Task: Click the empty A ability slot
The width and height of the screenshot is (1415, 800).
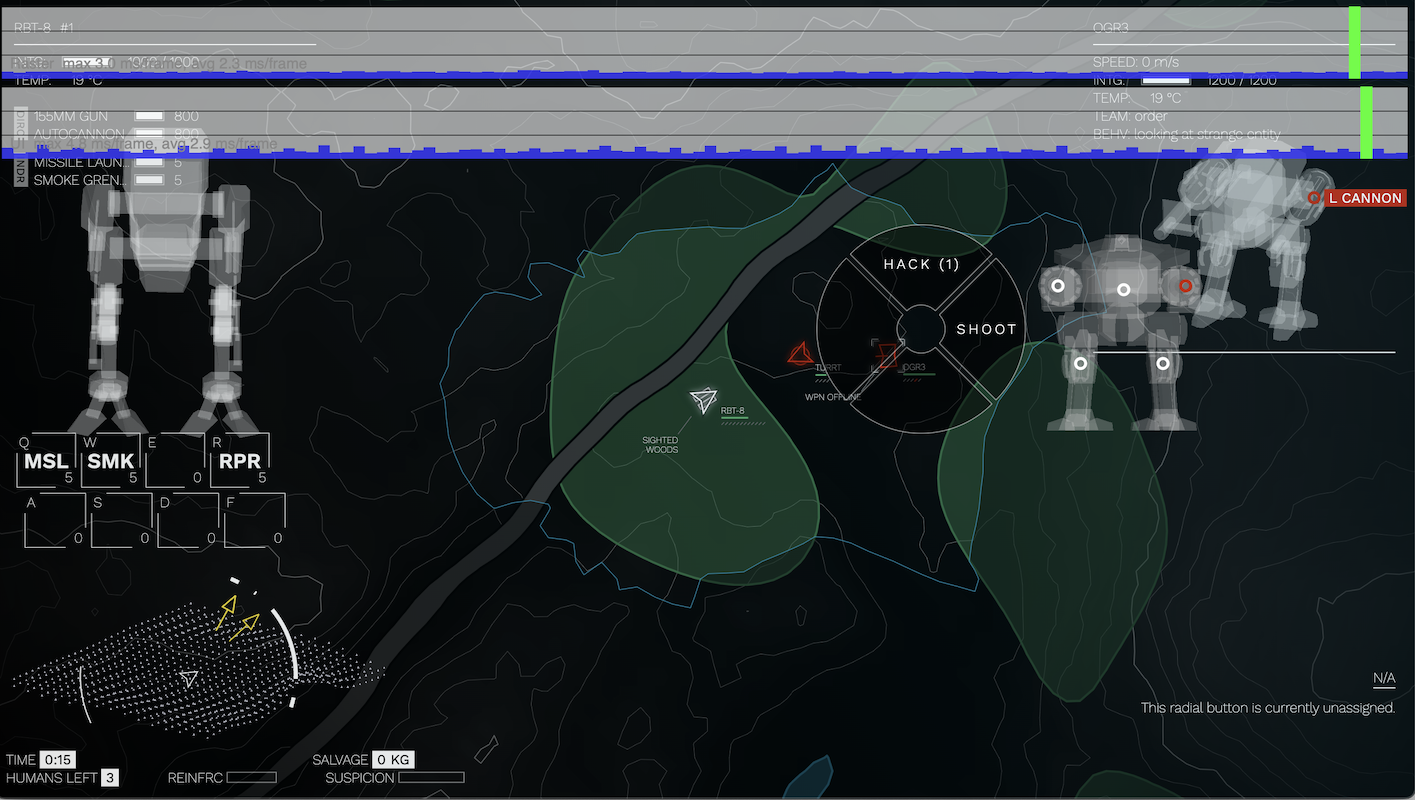Action: 53,521
